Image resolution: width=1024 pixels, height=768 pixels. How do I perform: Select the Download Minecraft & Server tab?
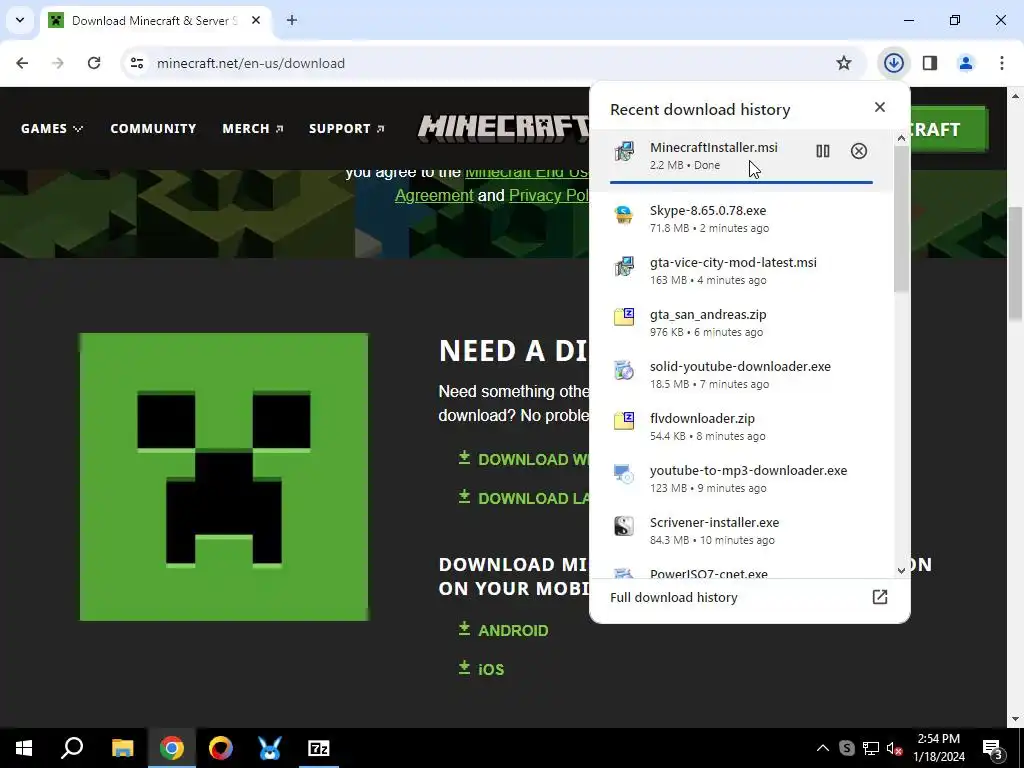pos(157,20)
